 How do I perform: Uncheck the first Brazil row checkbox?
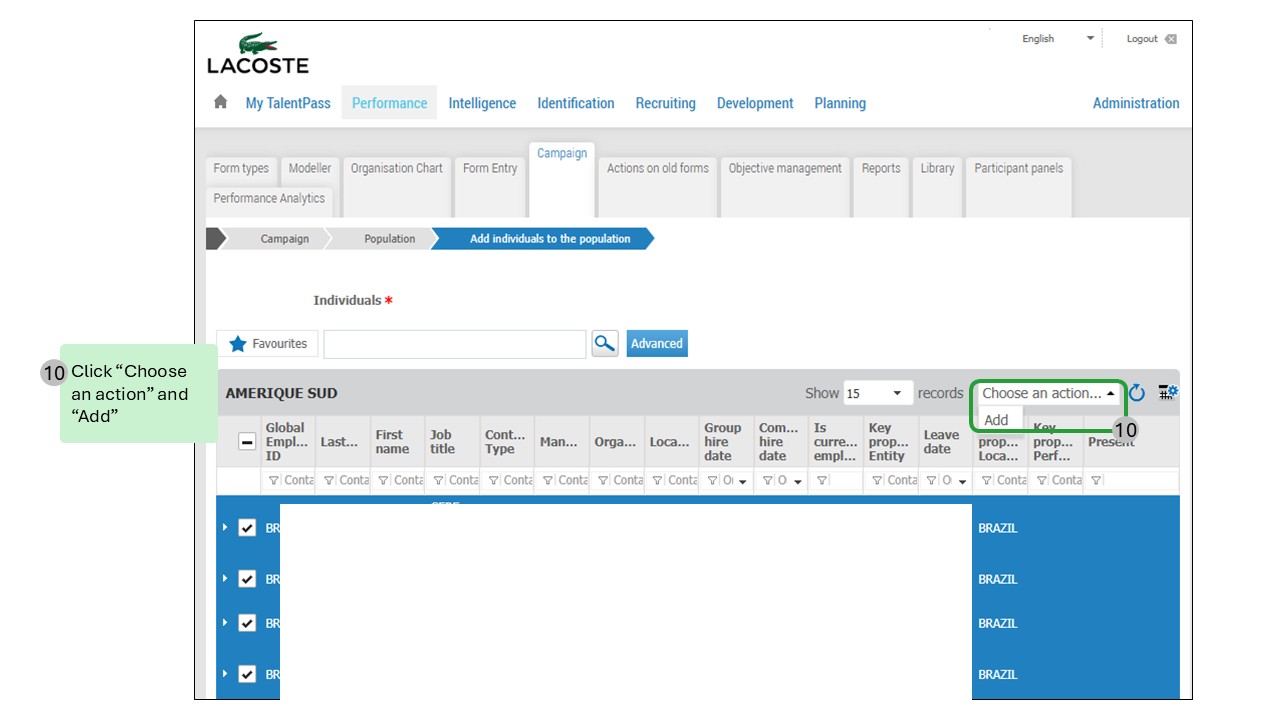click(247, 528)
